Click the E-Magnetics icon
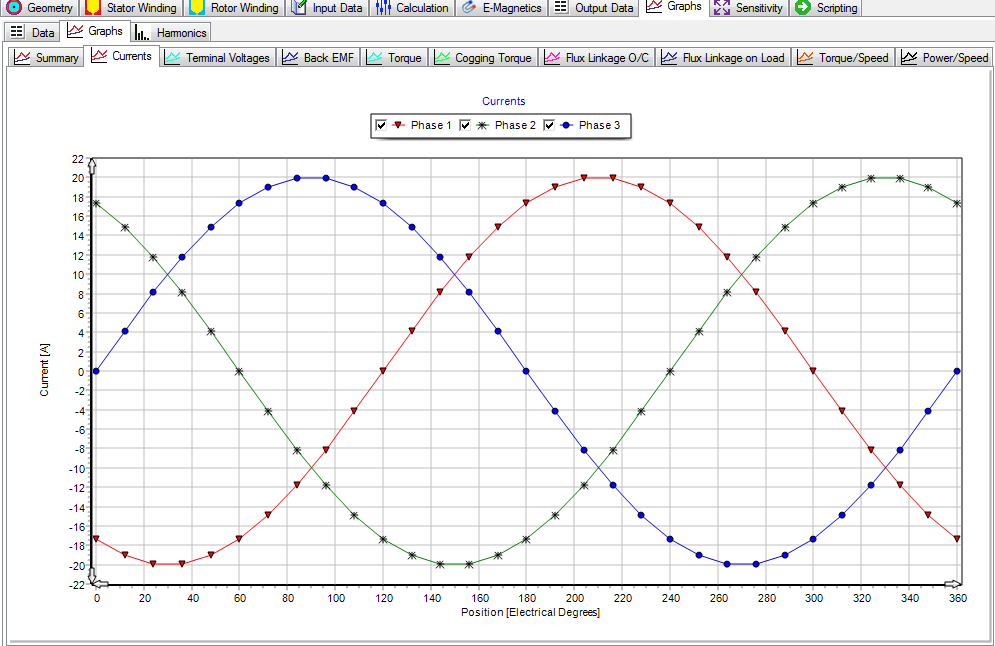Screen dimensions: 995x646 468,8
